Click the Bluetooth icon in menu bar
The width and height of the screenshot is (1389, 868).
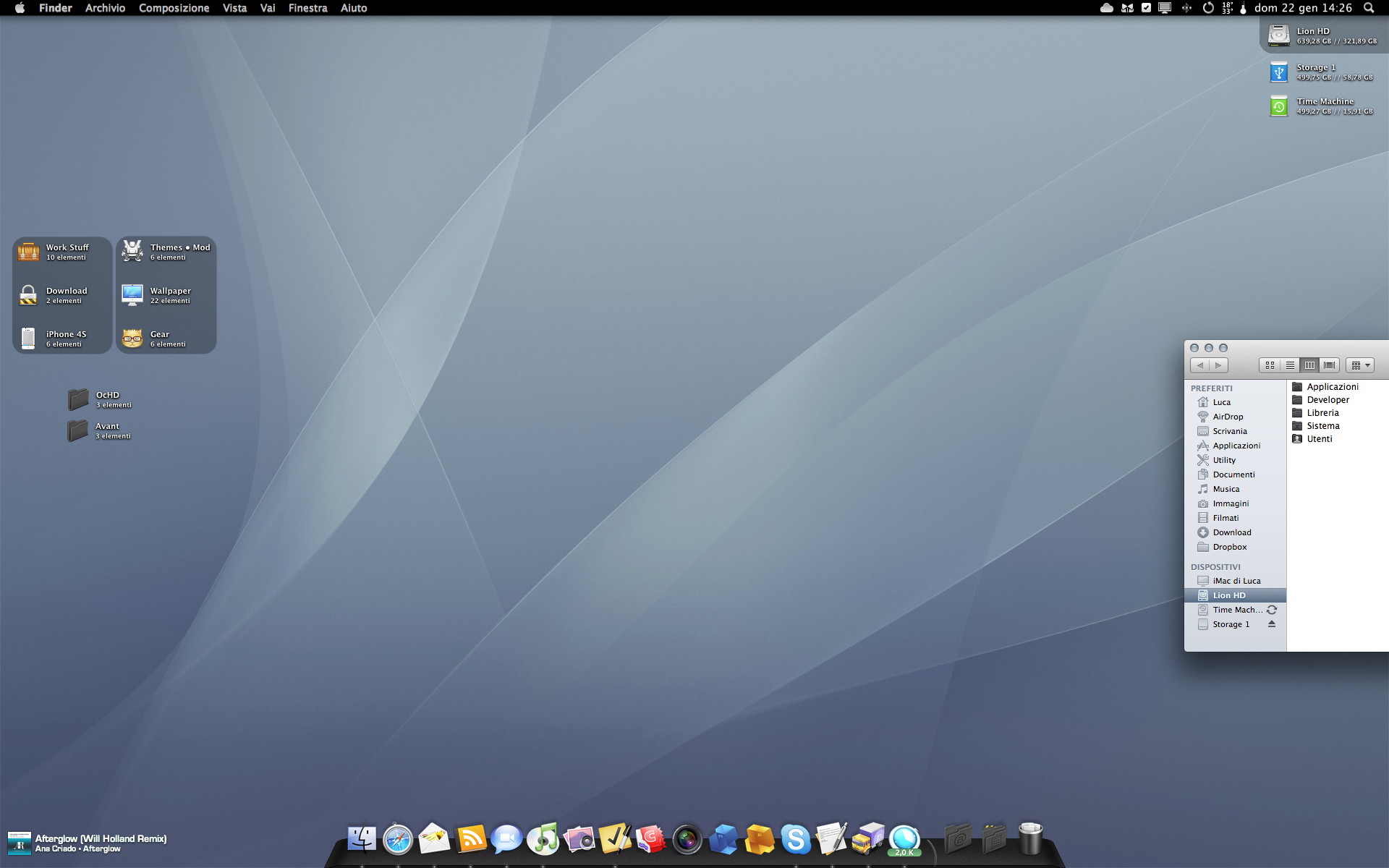[1186, 8]
